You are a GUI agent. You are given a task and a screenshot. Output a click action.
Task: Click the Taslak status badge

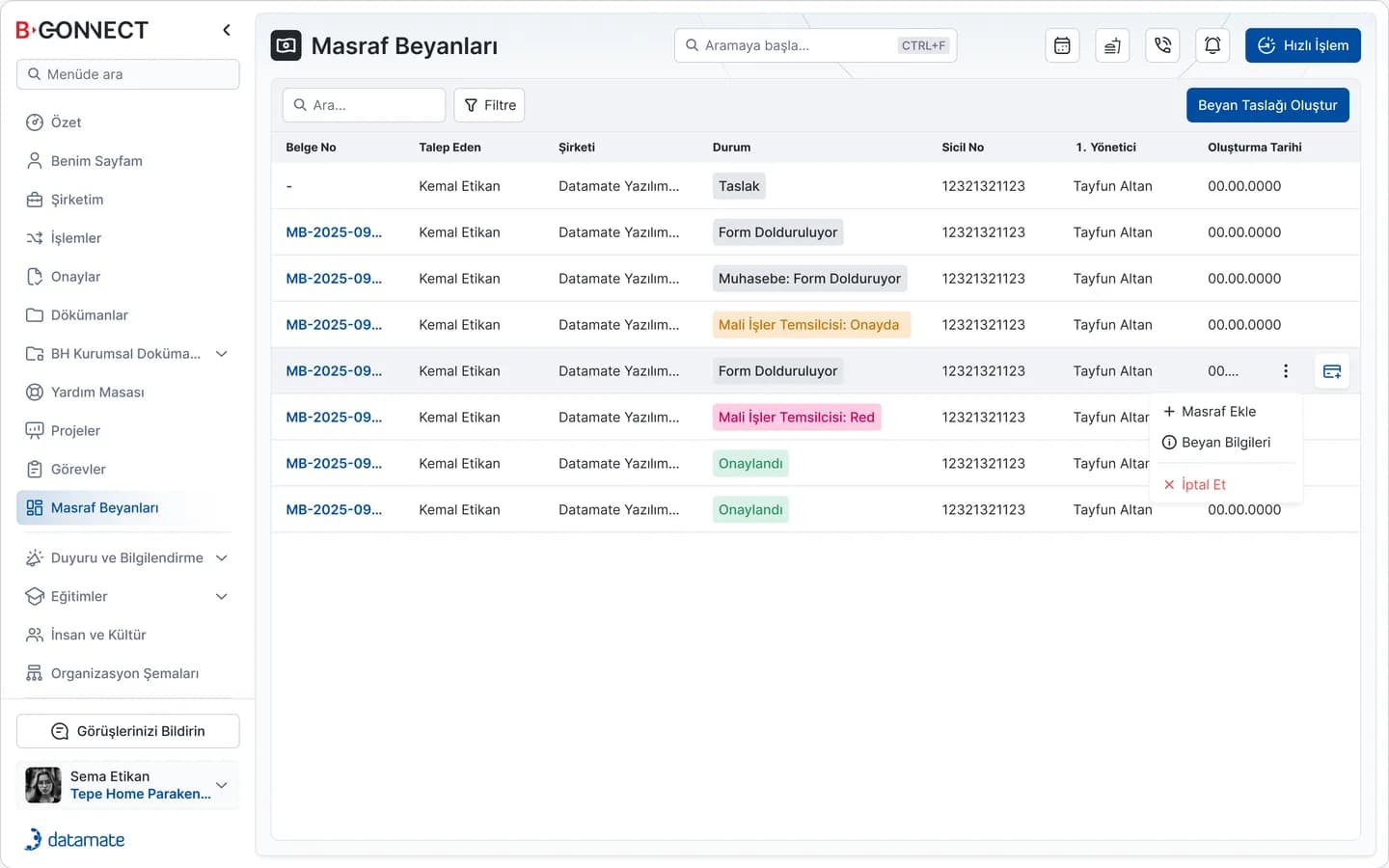[x=739, y=186]
